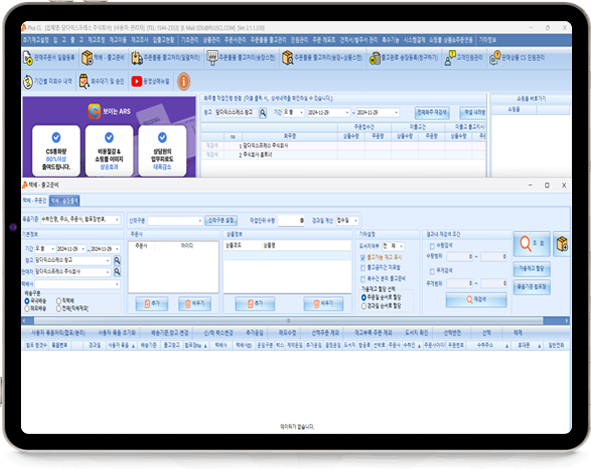Click the orange round info icon

(184, 81)
